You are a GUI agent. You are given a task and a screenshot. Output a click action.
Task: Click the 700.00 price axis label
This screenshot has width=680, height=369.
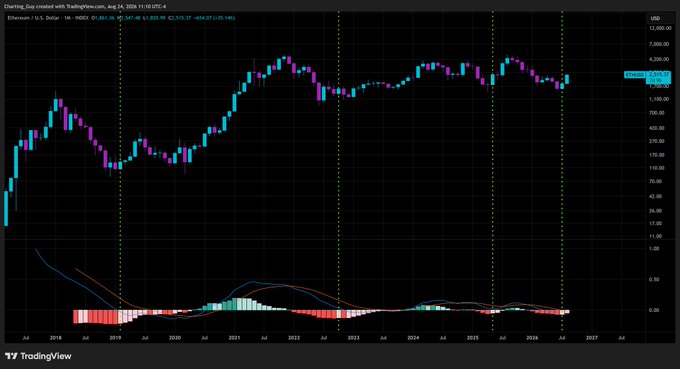(657, 113)
